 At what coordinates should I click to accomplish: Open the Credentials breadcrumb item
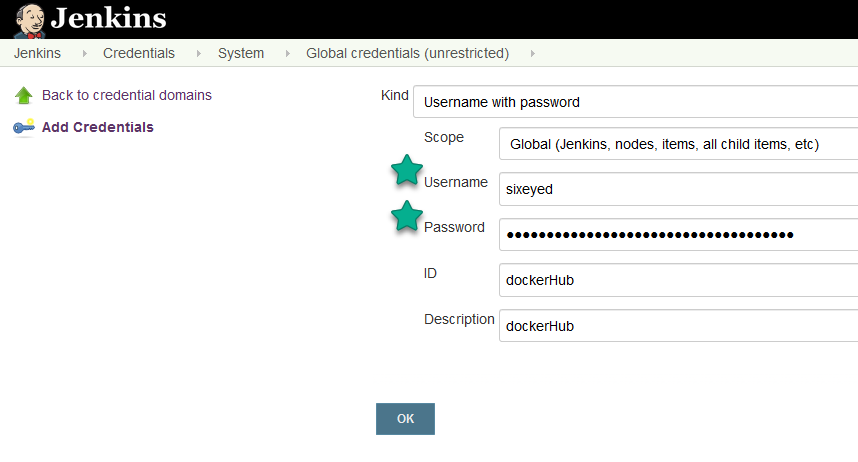pyautogui.click(x=139, y=53)
